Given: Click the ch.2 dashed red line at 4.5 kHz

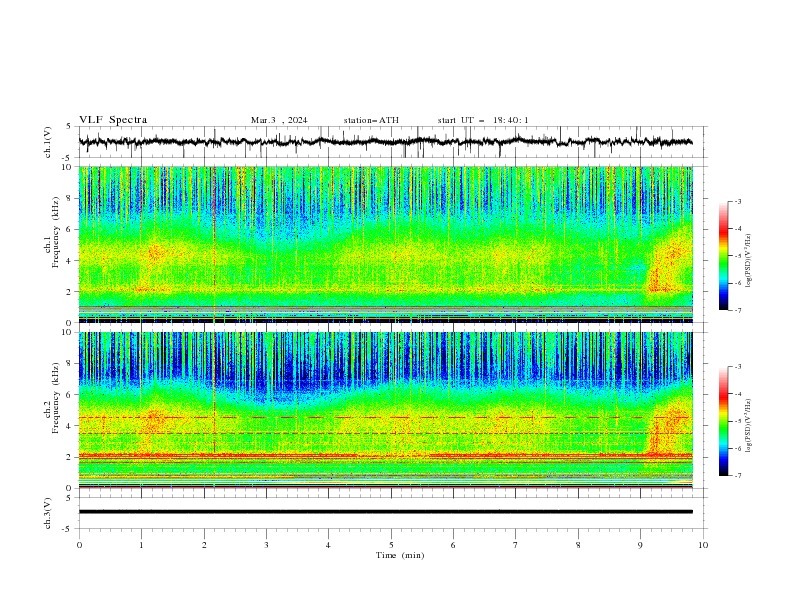Looking at the screenshot, I should coord(385,418).
